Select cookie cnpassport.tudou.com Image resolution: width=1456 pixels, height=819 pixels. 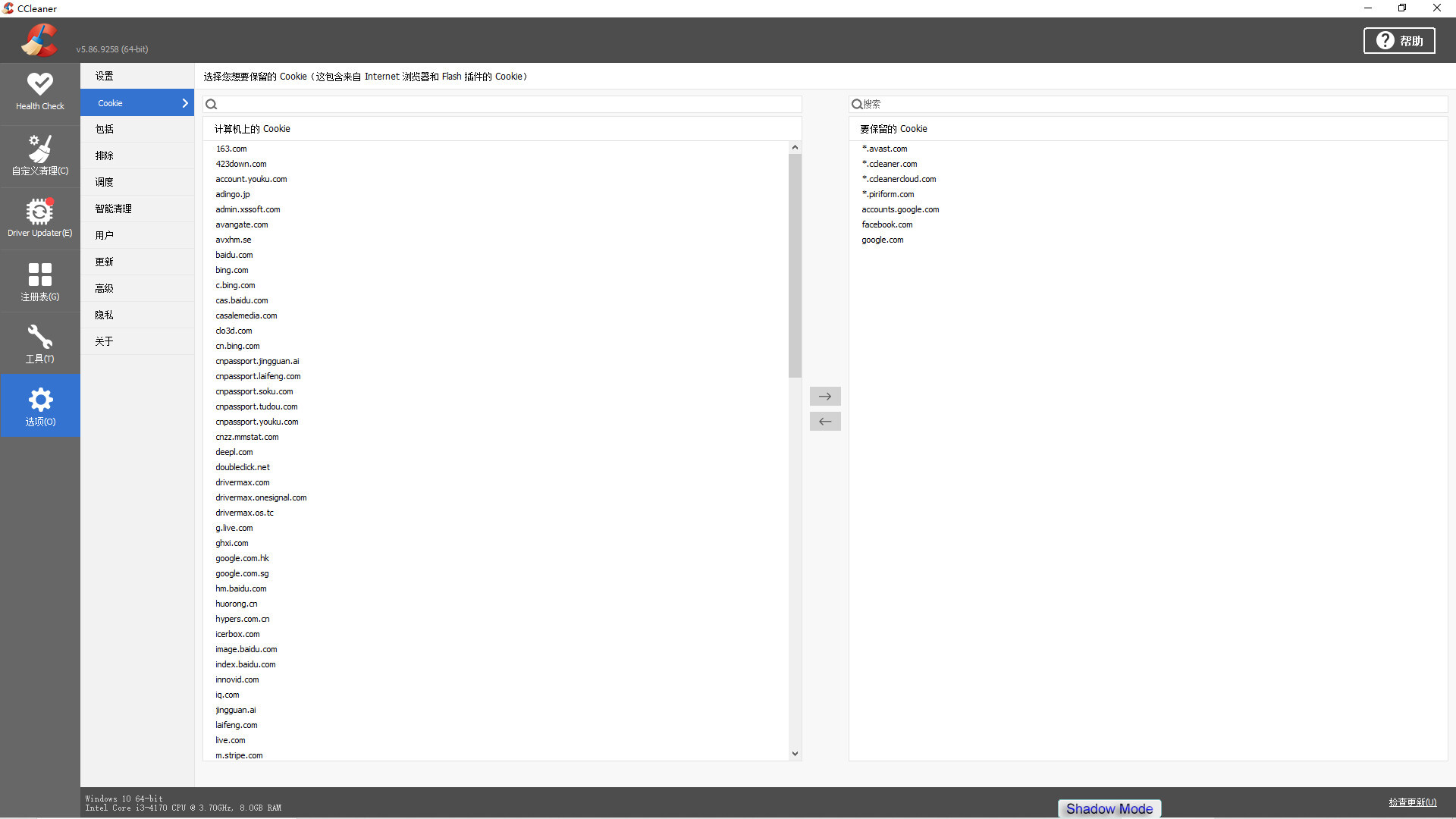(256, 406)
